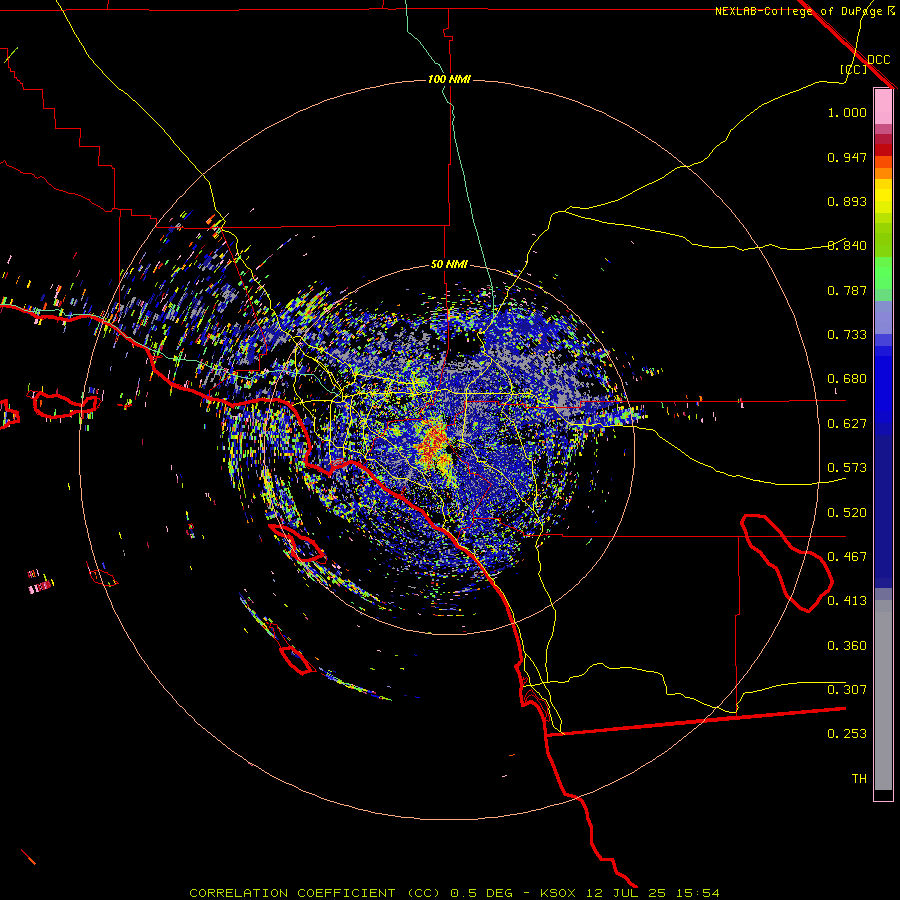This screenshot has width=900, height=900.
Task: Click the 0.253 scale value
Action: 847,734
